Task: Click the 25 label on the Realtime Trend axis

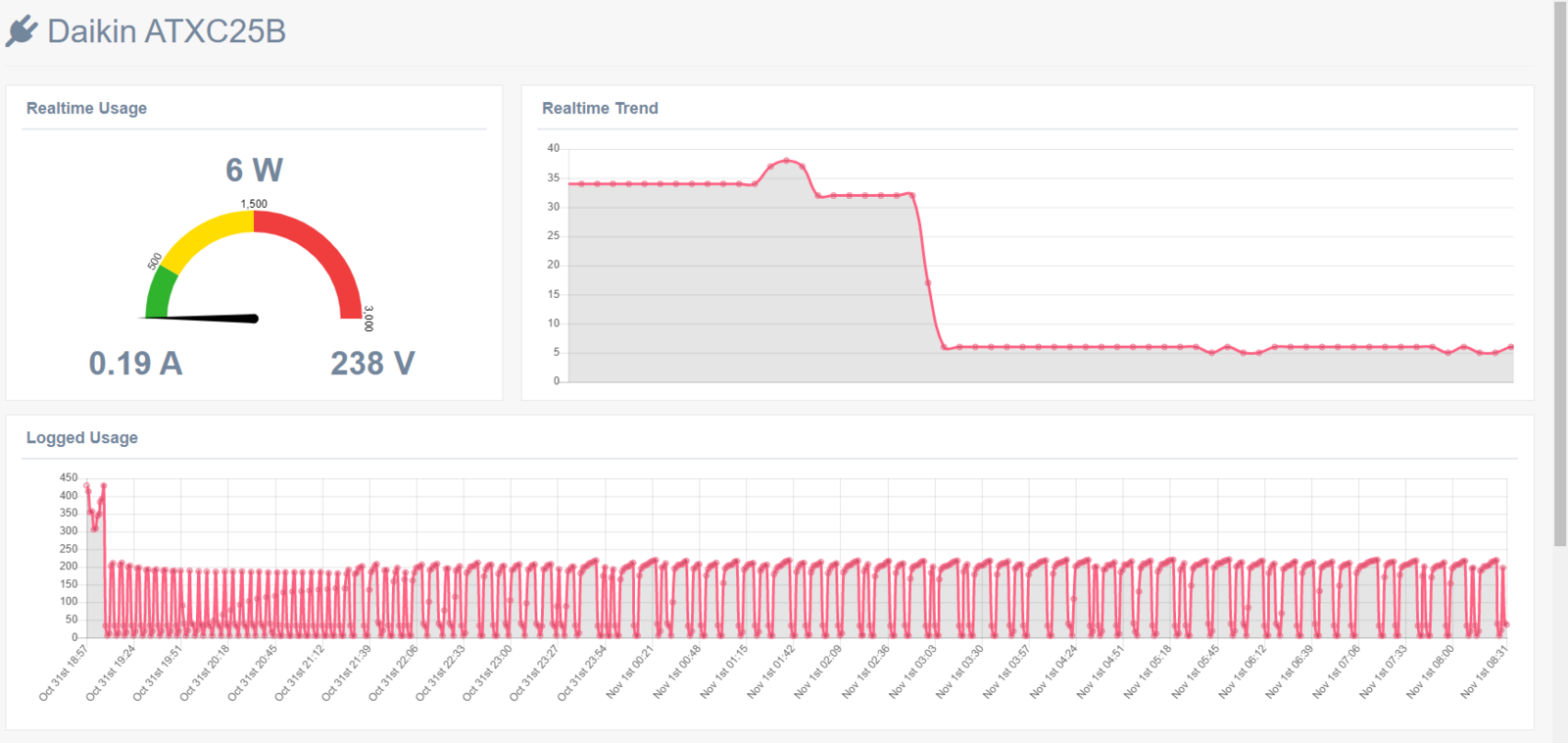Action: coord(554,235)
